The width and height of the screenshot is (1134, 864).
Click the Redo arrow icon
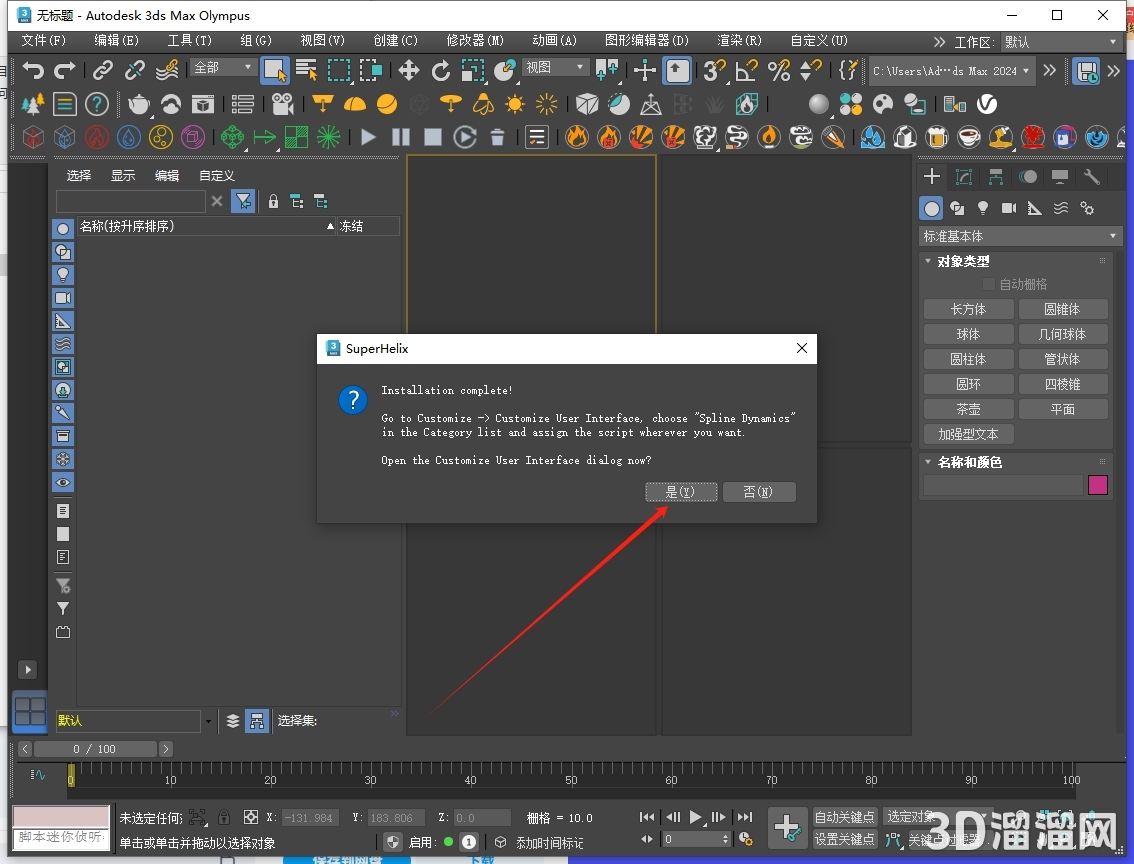pyautogui.click(x=65, y=70)
